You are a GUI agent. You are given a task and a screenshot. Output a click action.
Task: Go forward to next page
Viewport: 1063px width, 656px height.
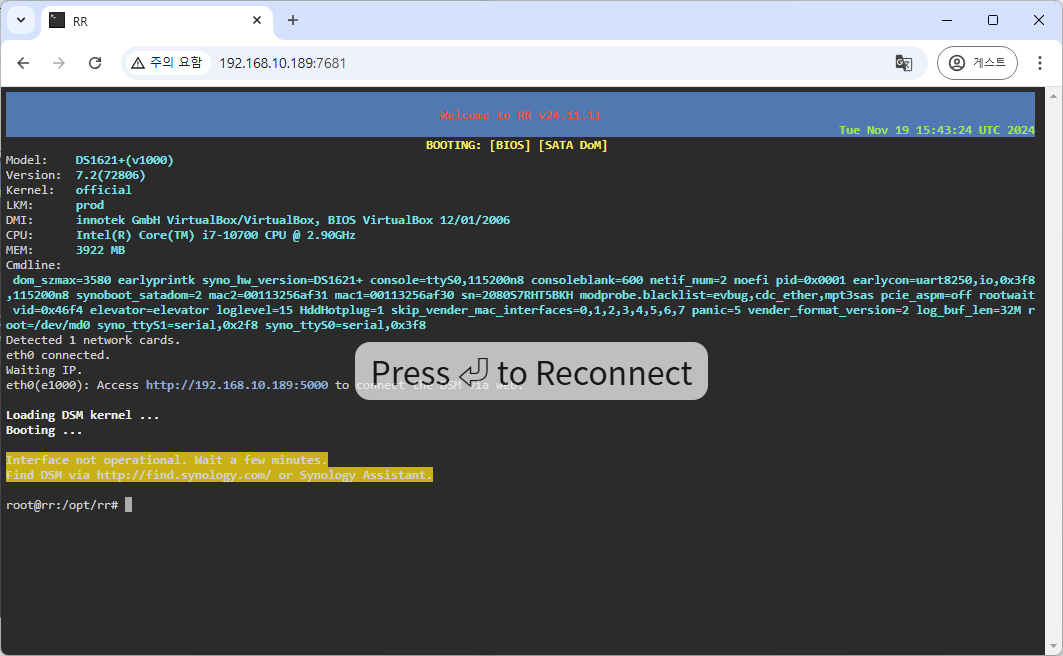(x=59, y=63)
